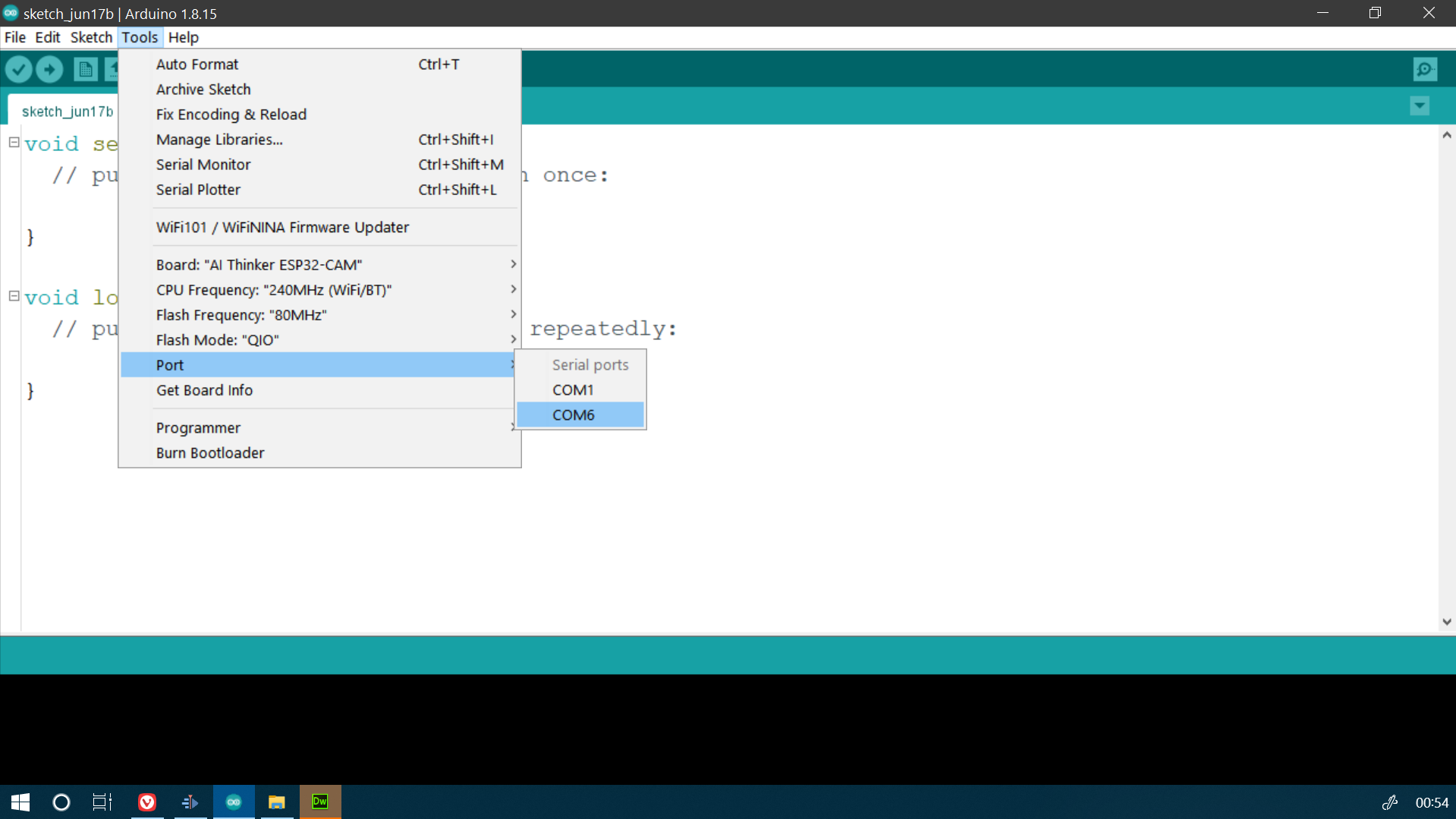Viewport: 1456px width, 819px height.
Task: Expand the Flash Frequency 80MHz submenu
Action: click(x=319, y=315)
